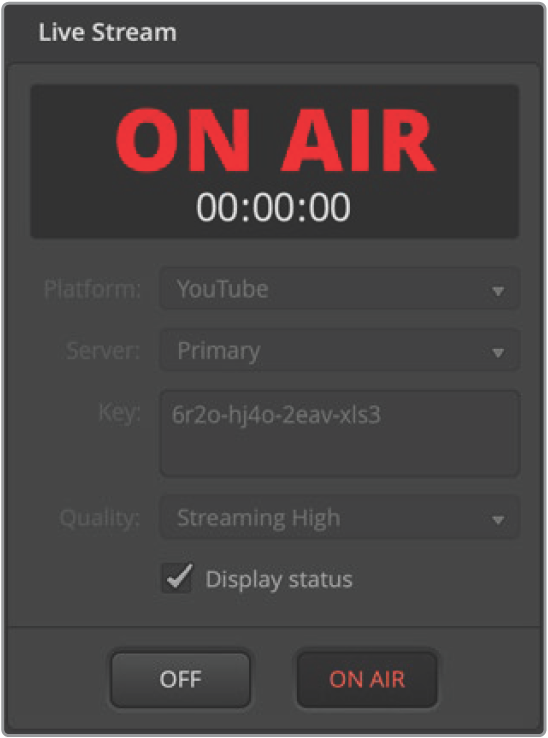Click the checkmark icon beside Display status
The image size is (548, 738).
click(179, 576)
